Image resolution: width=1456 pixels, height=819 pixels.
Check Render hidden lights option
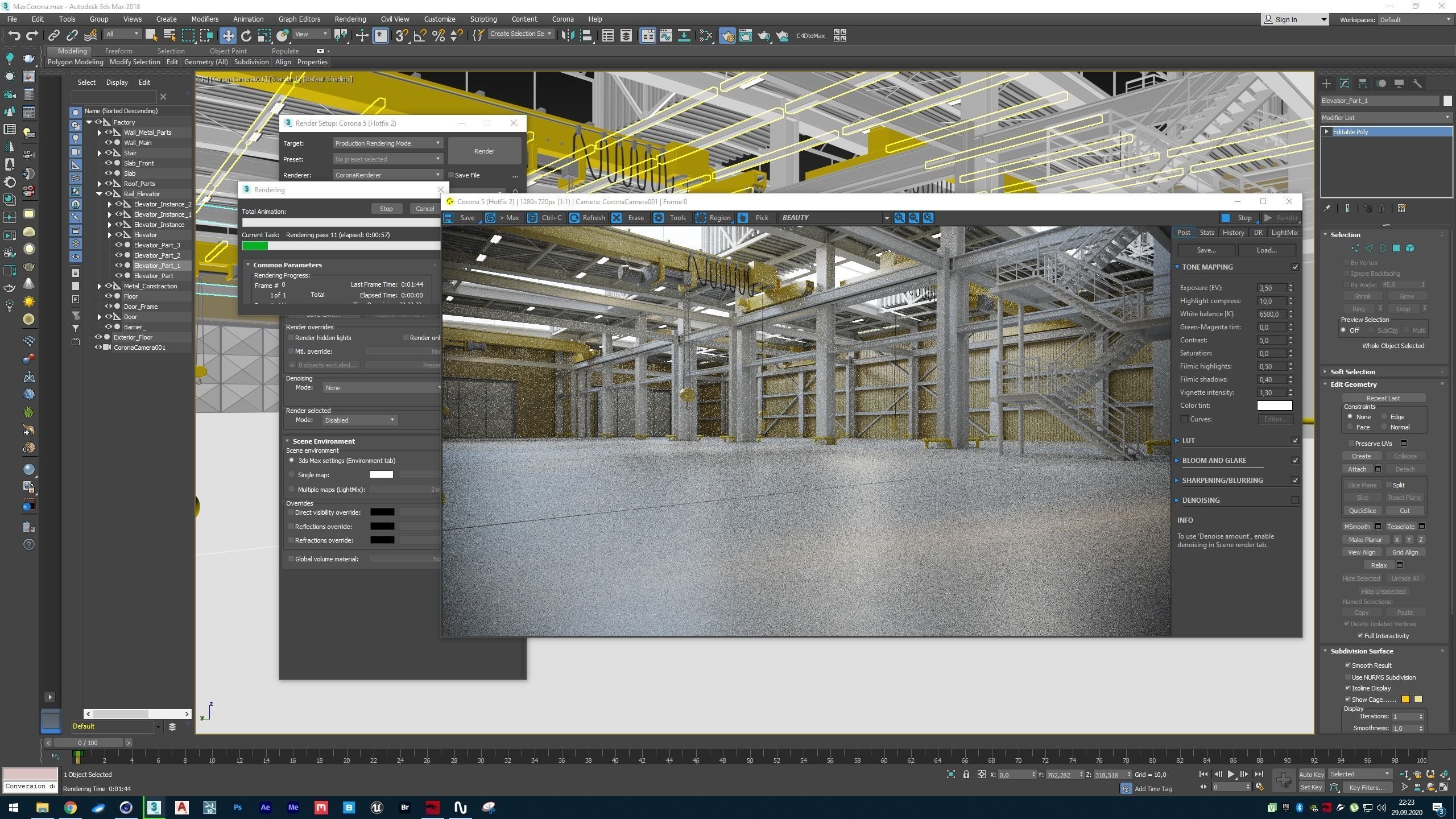[x=291, y=338]
